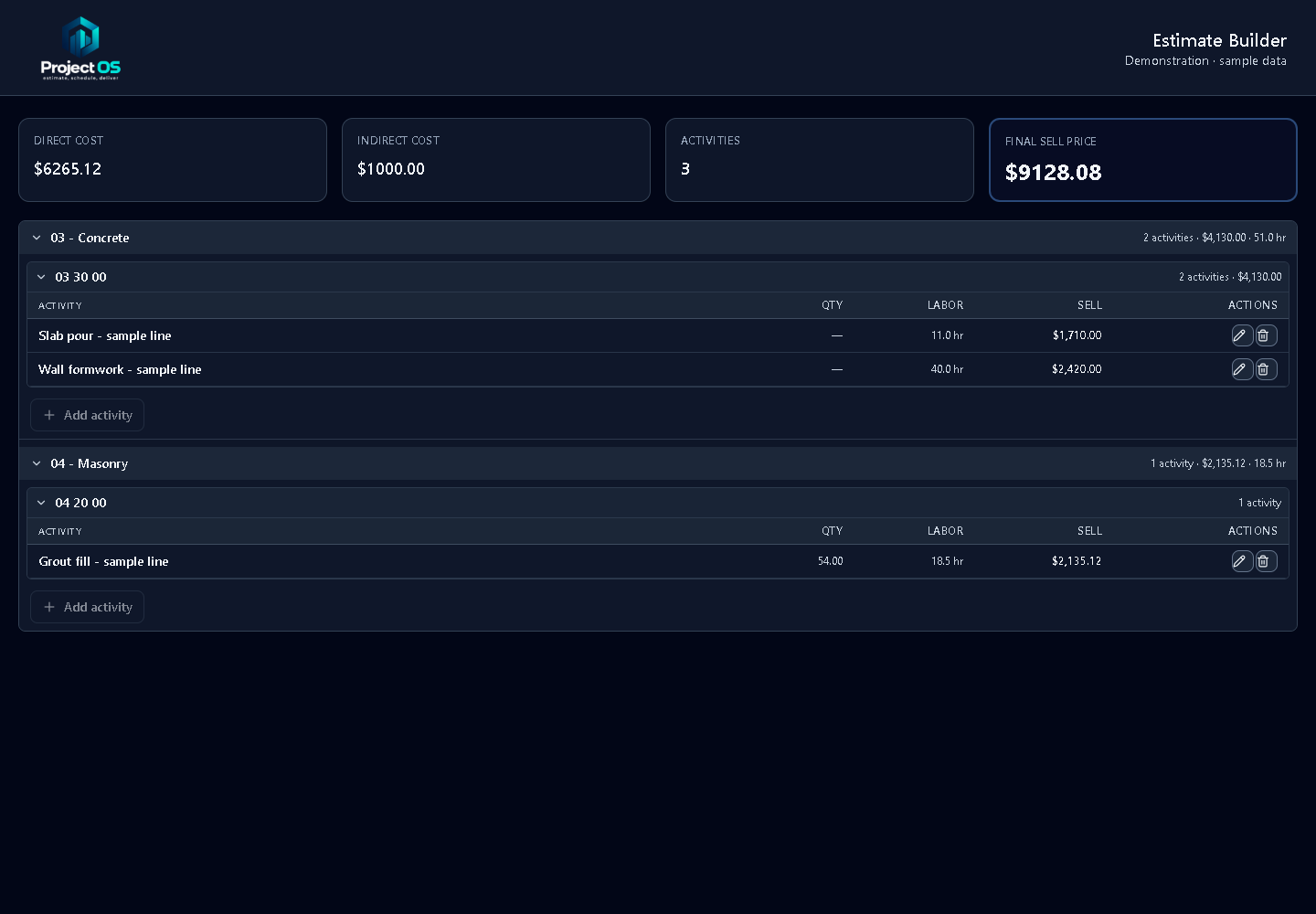Click the Masonry division summary totals
This screenshot has height=914, width=1316.
click(1218, 463)
